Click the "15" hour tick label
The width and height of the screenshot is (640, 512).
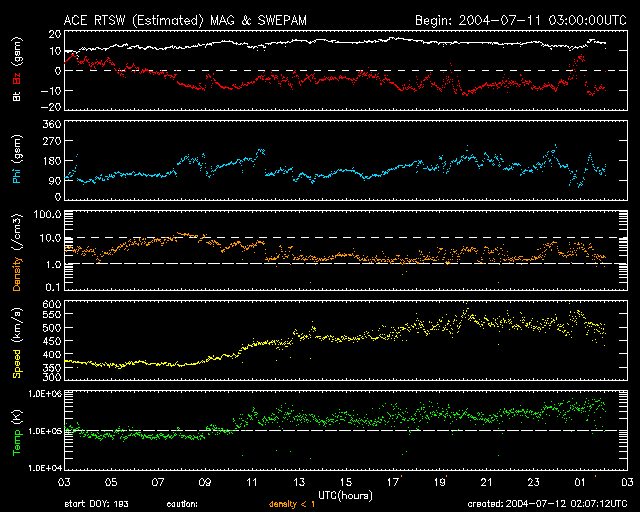click(346, 483)
